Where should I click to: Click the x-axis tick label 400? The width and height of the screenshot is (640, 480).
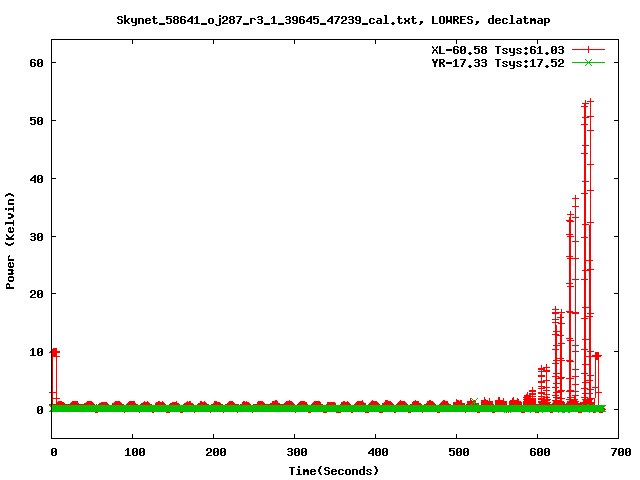[x=378, y=452]
